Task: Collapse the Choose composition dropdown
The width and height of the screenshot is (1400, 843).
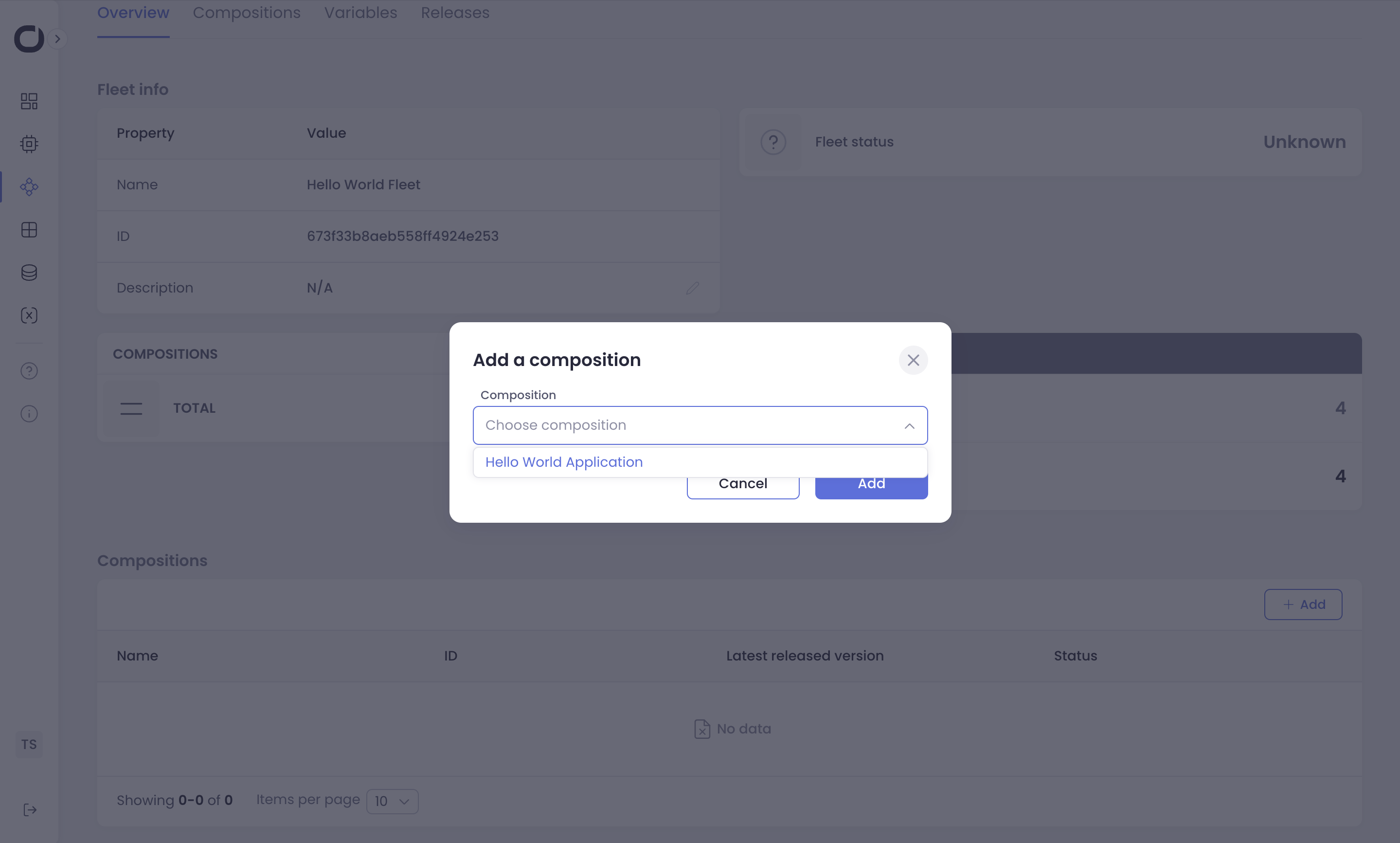Action: (909, 425)
